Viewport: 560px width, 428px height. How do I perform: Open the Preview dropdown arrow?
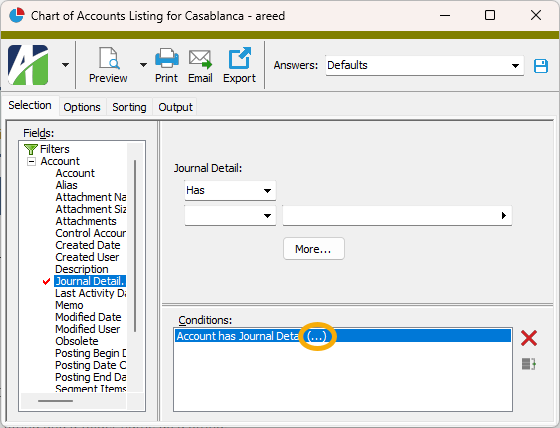tap(143, 65)
